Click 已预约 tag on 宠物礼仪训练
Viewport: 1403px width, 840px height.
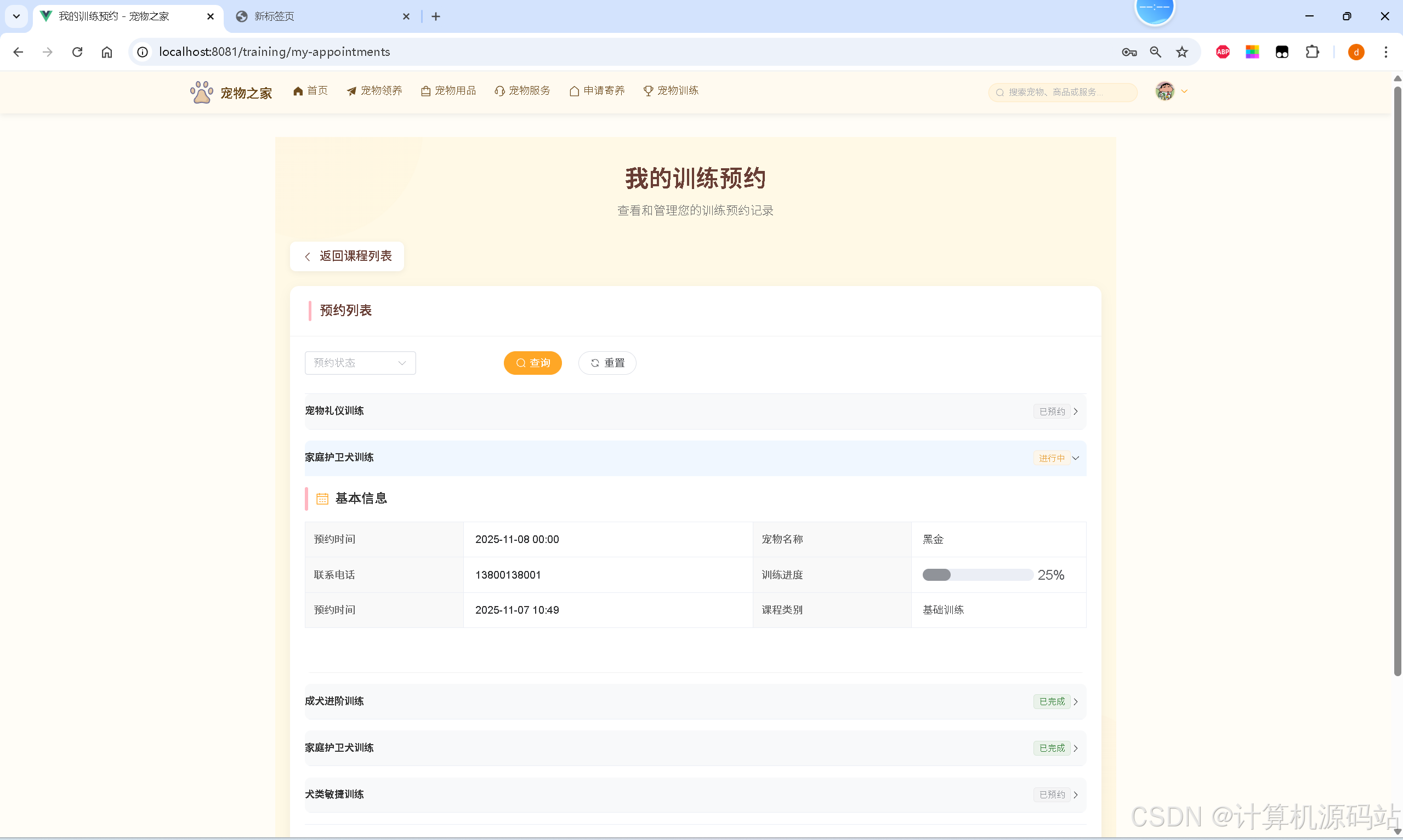[1052, 412]
